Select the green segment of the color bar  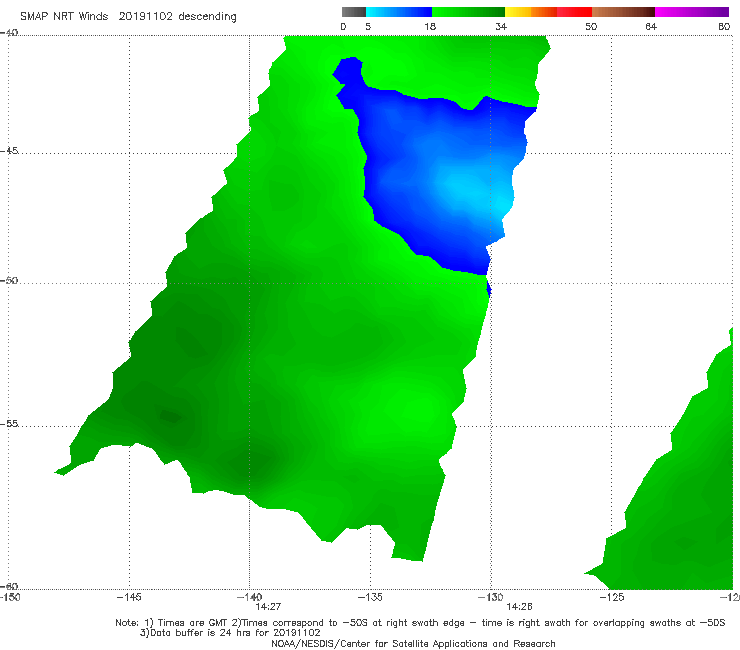pos(468,12)
